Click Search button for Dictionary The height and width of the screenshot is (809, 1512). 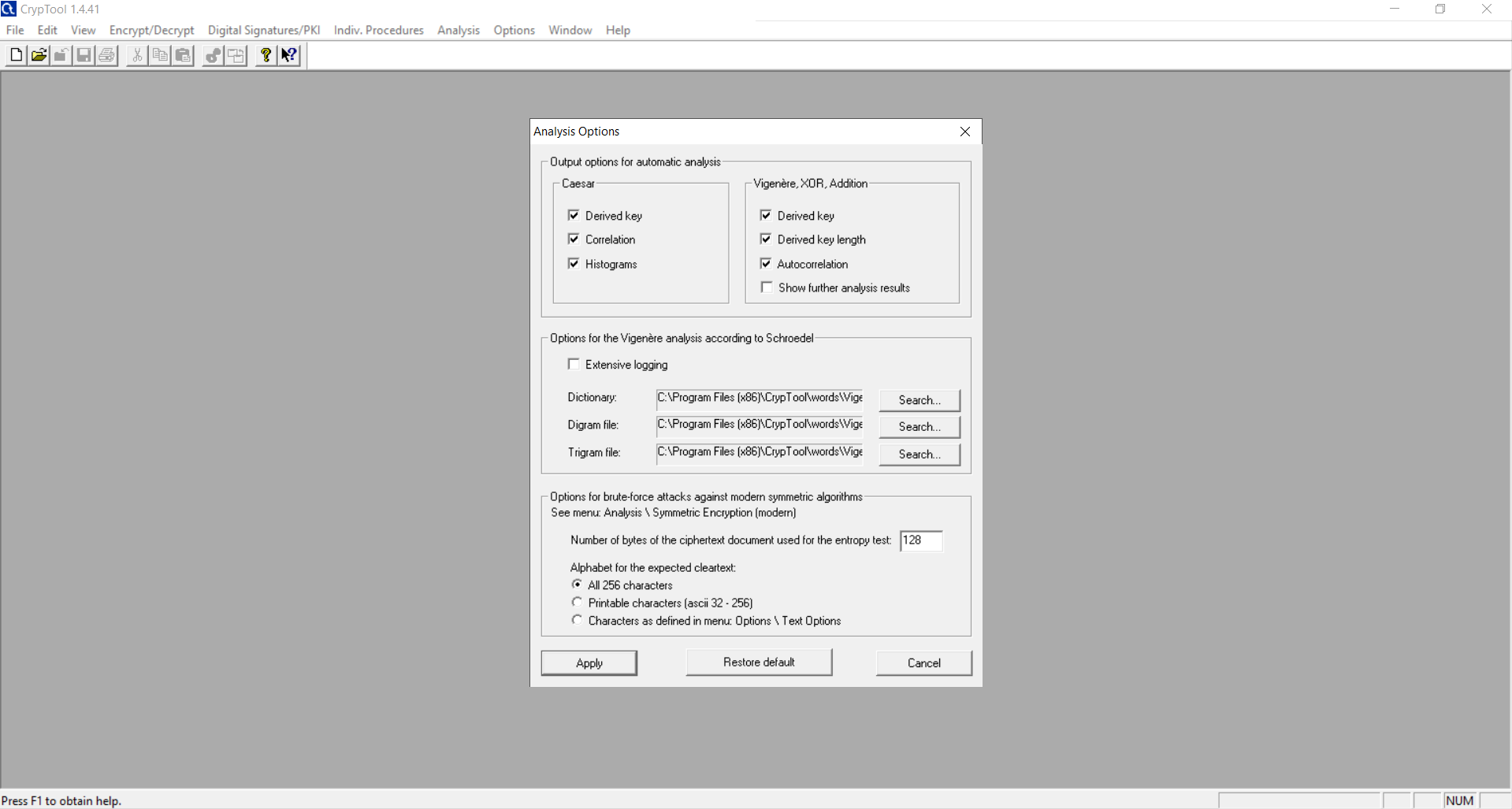click(919, 400)
